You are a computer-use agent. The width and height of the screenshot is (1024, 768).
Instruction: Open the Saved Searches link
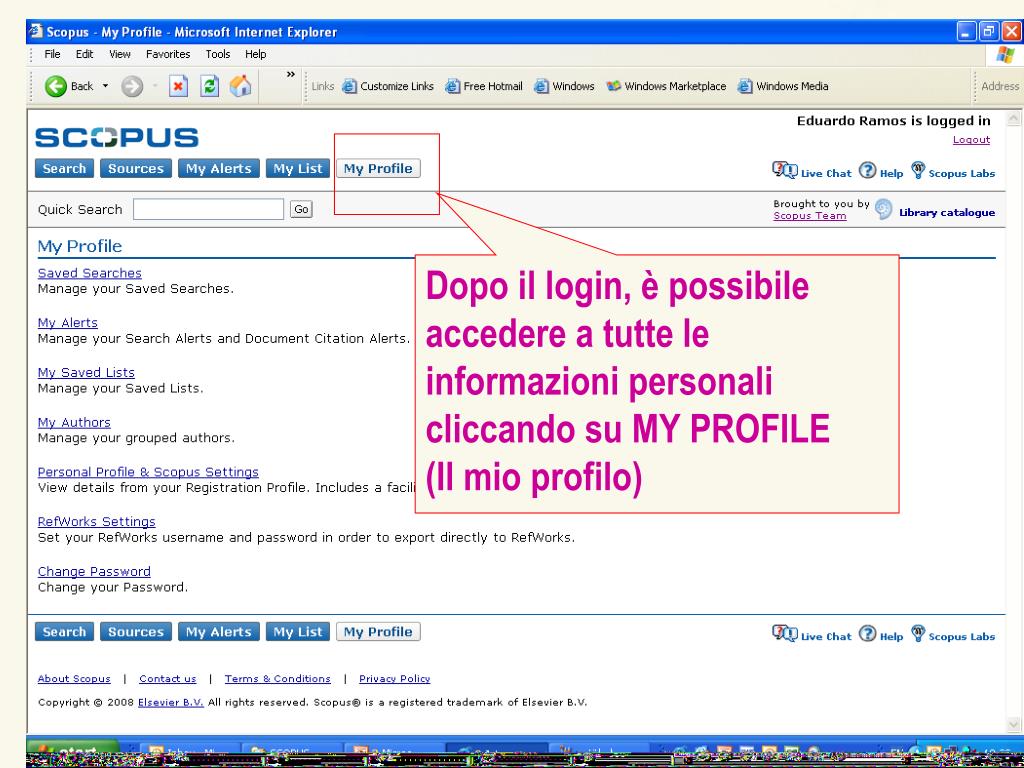coord(89,273)
